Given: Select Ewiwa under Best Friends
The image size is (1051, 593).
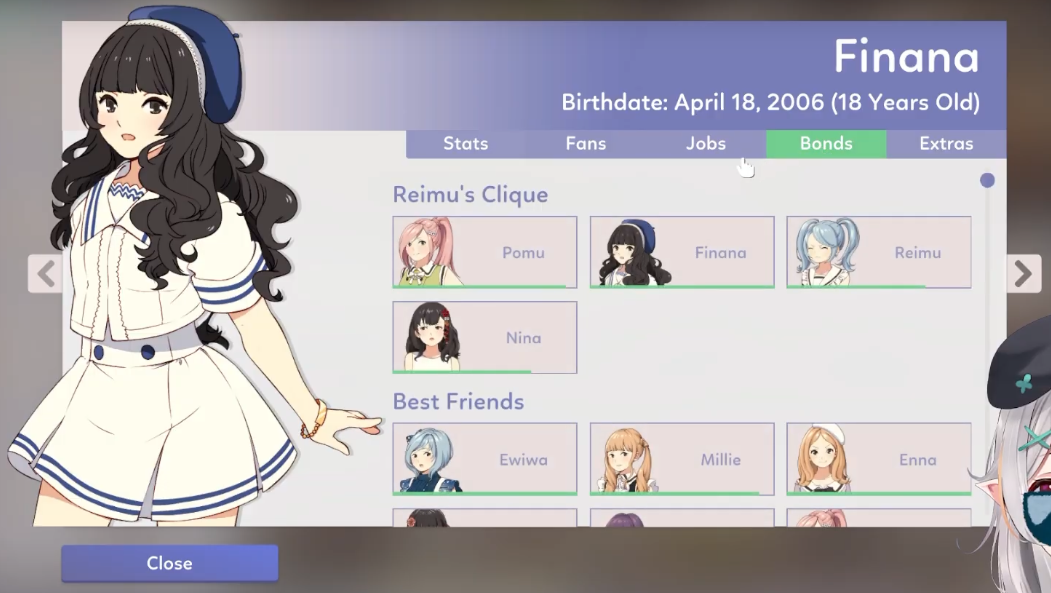Looking at the screenshot, I should point(485,459).
